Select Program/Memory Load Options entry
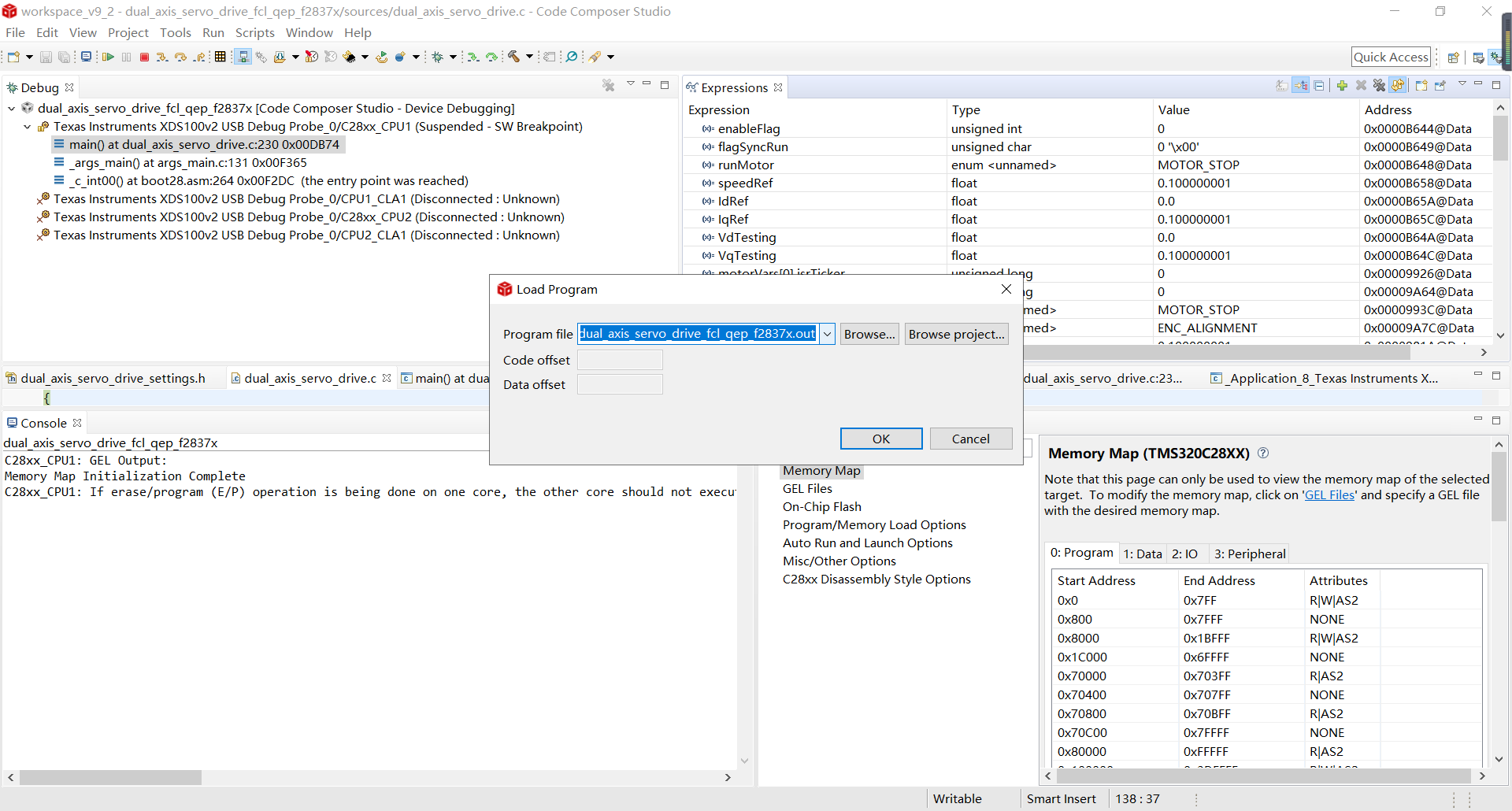Screen dimensions: 1512x811 point(874,525)
